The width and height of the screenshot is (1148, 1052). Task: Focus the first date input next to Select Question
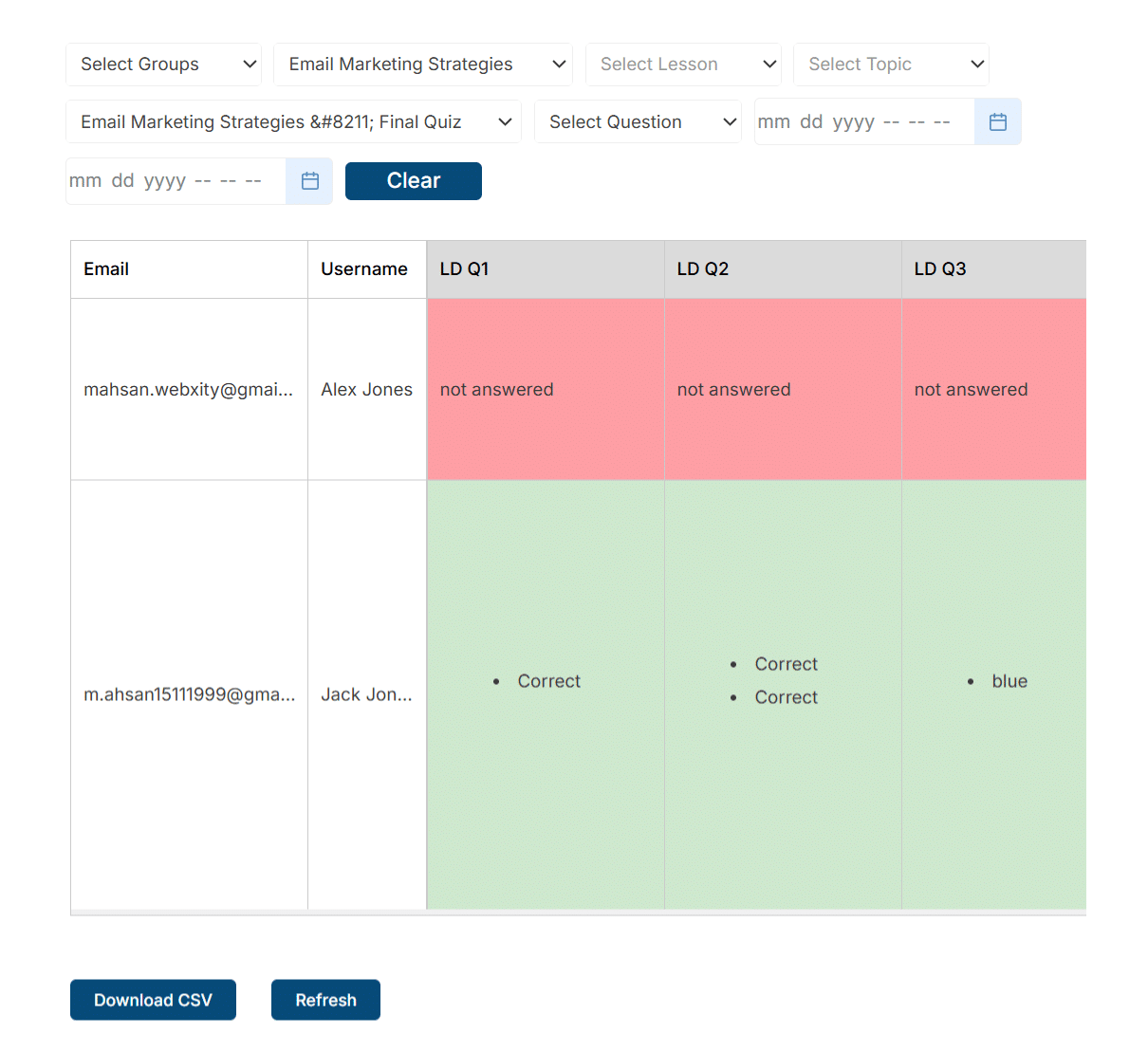[x=864, y=121]
